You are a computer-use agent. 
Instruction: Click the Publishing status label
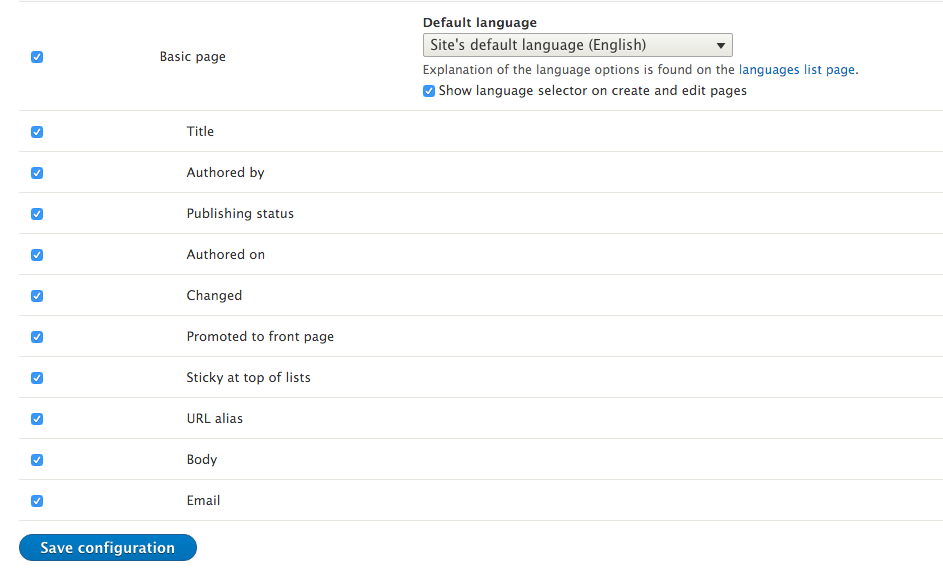pyautogui.click(x=240, y=214)
